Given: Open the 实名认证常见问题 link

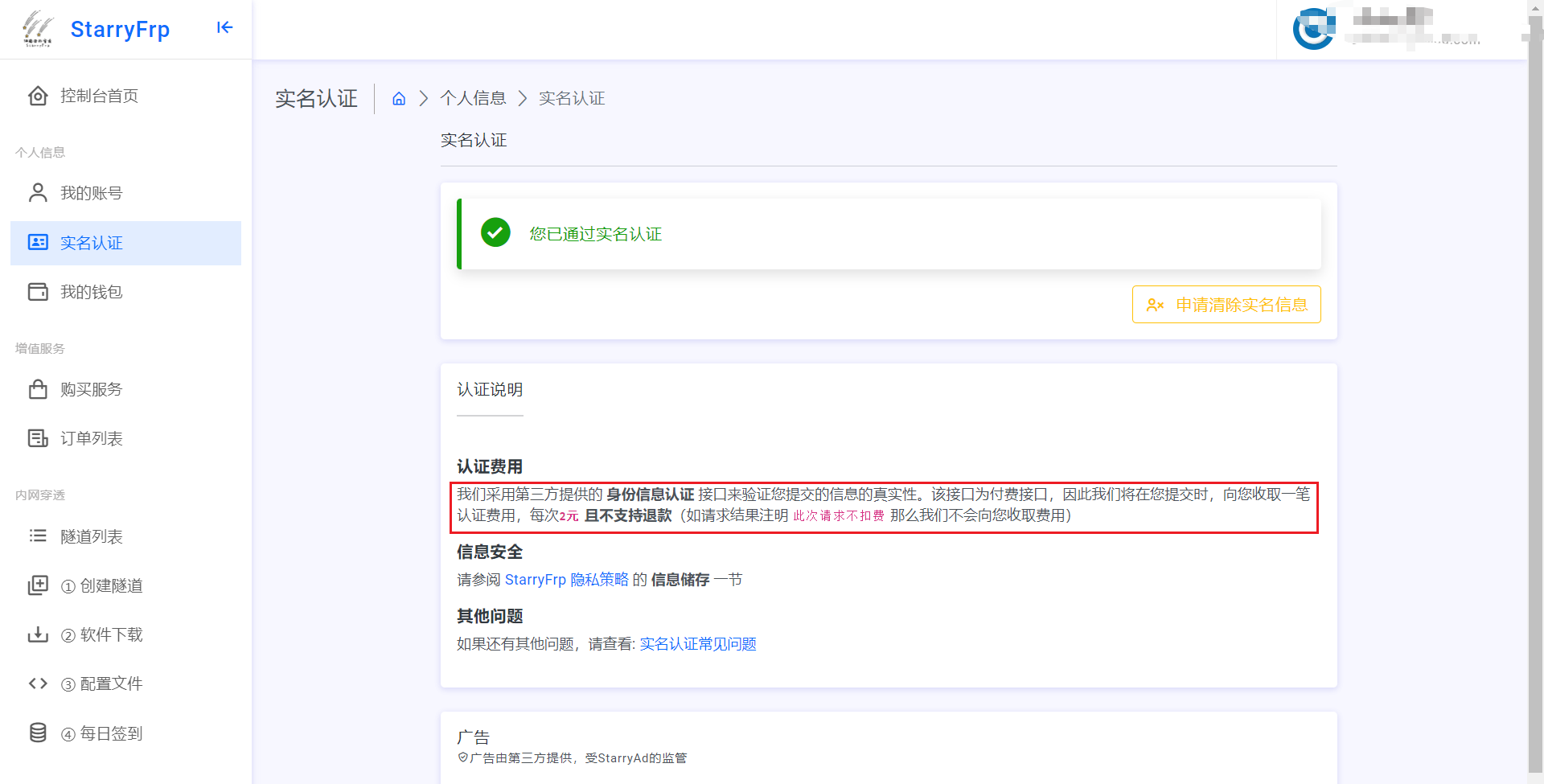Looking at the screenshot, I should [698, 644].
